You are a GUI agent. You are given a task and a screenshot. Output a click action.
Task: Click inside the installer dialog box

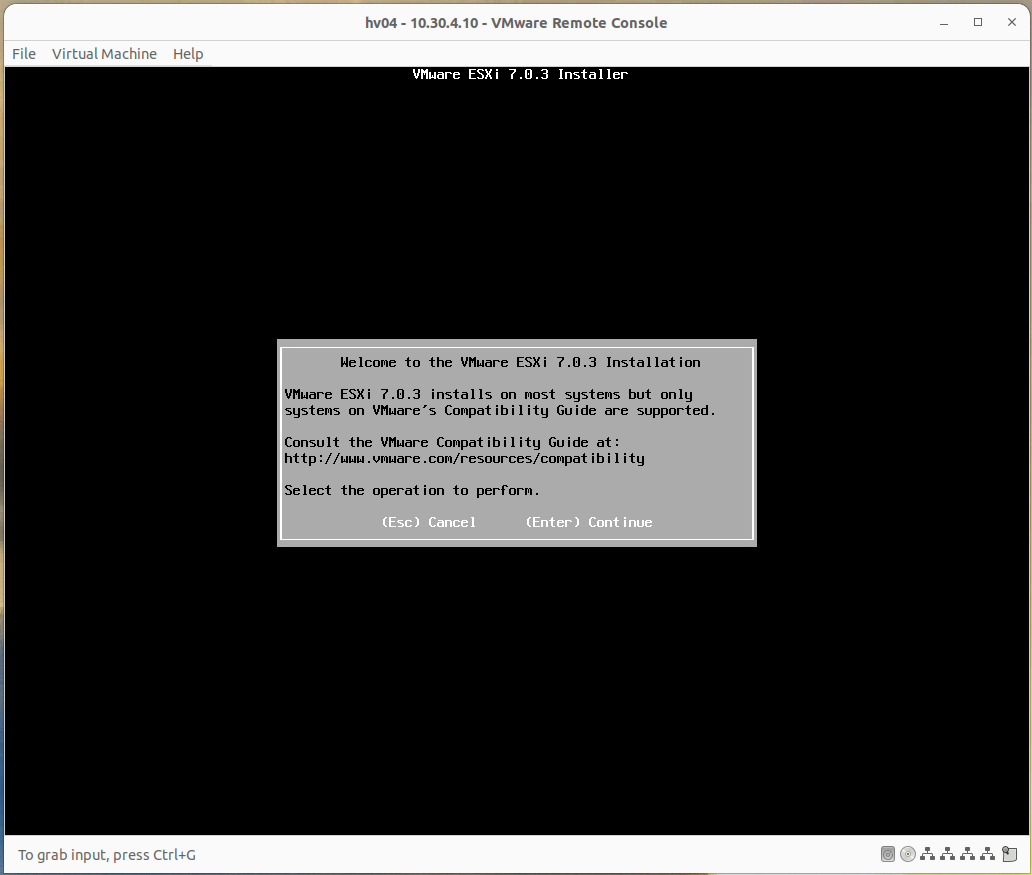tap(516, 442)
